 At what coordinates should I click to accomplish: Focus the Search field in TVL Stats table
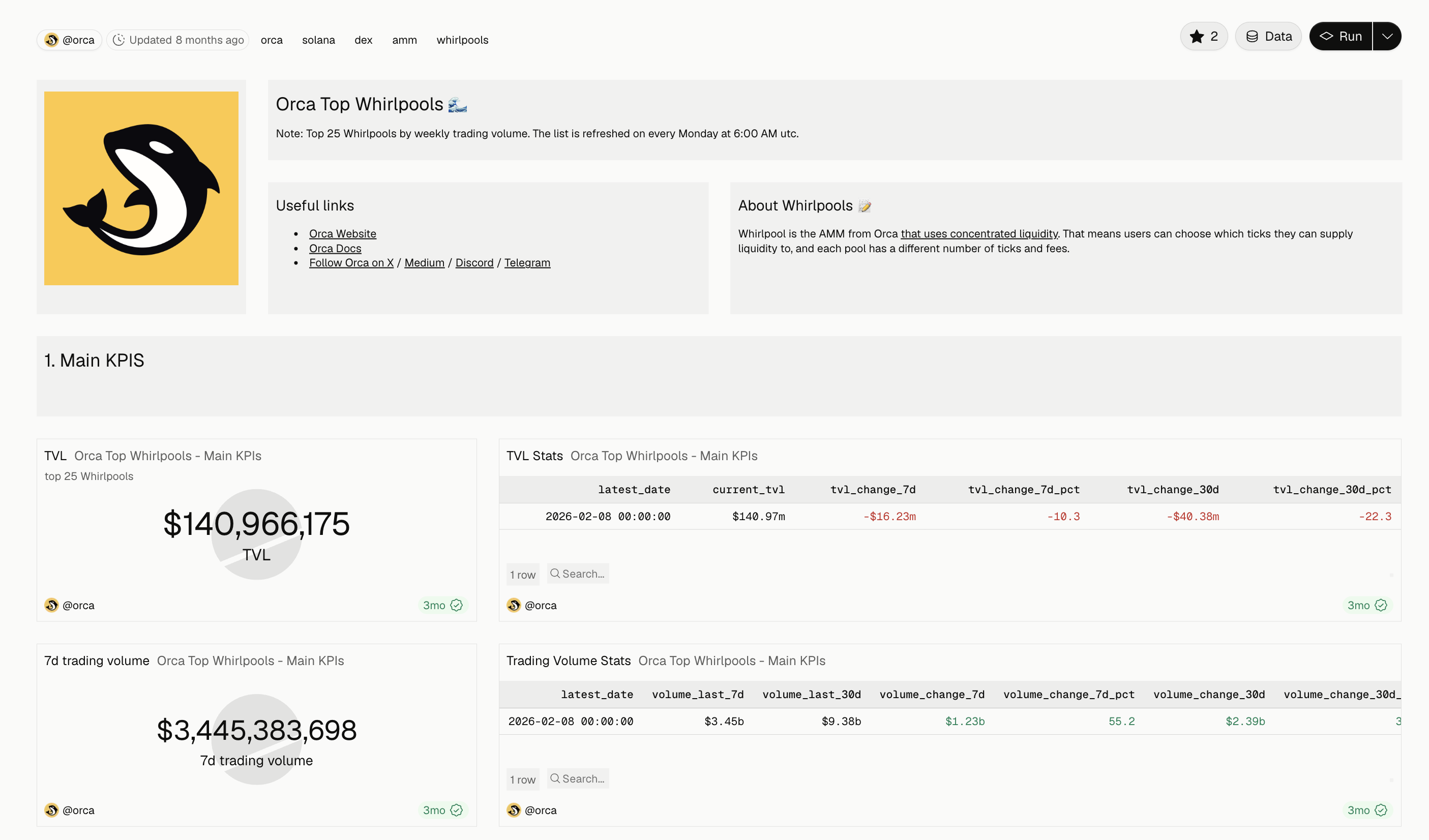coord(578,574)
